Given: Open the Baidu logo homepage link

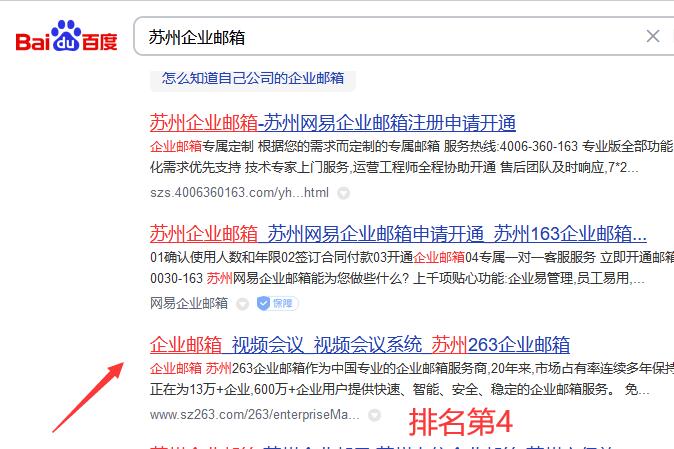Looking at the screenshot, I should click(66, 37).
